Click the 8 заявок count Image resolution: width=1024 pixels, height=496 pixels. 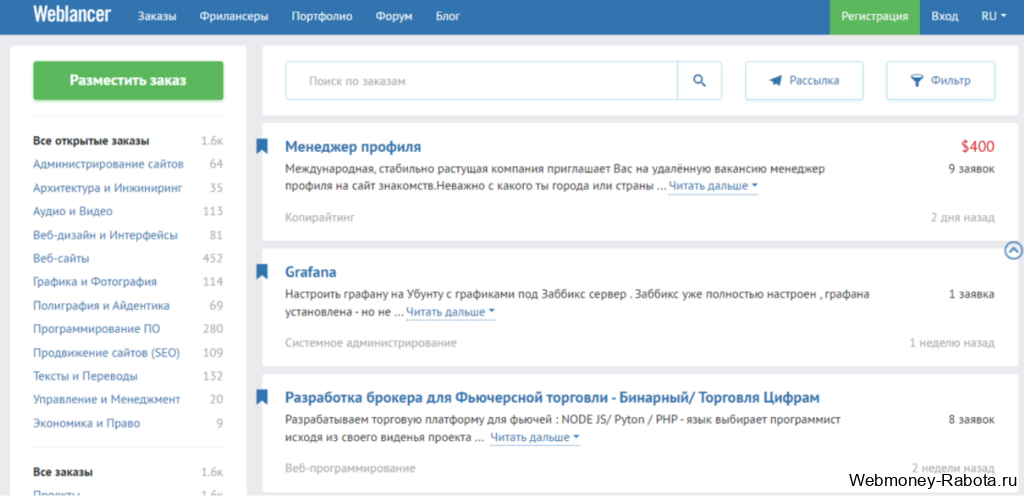972,420
